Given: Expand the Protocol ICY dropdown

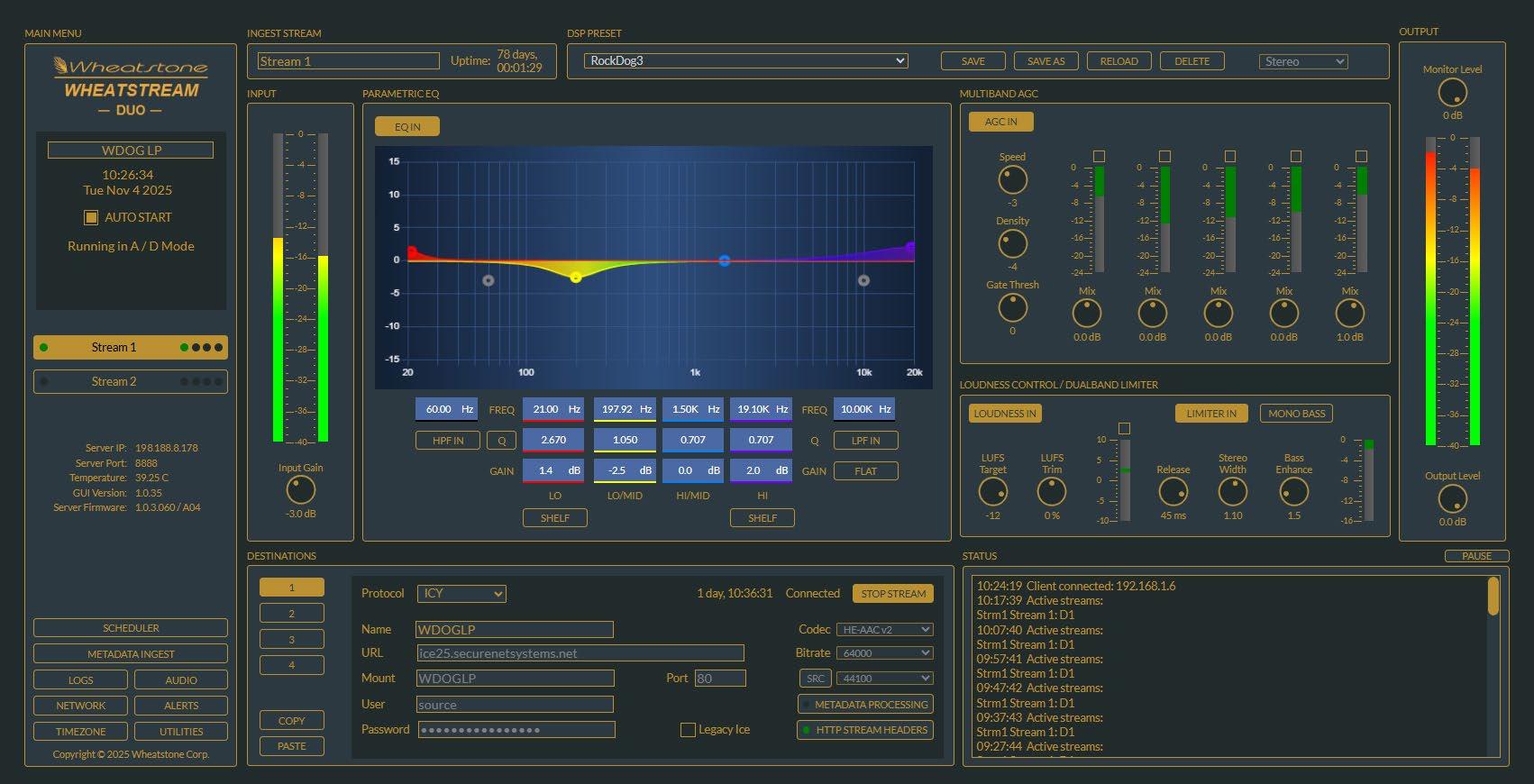Looking at the screenshot, I should pyautogui.click(x=461, y=594).
